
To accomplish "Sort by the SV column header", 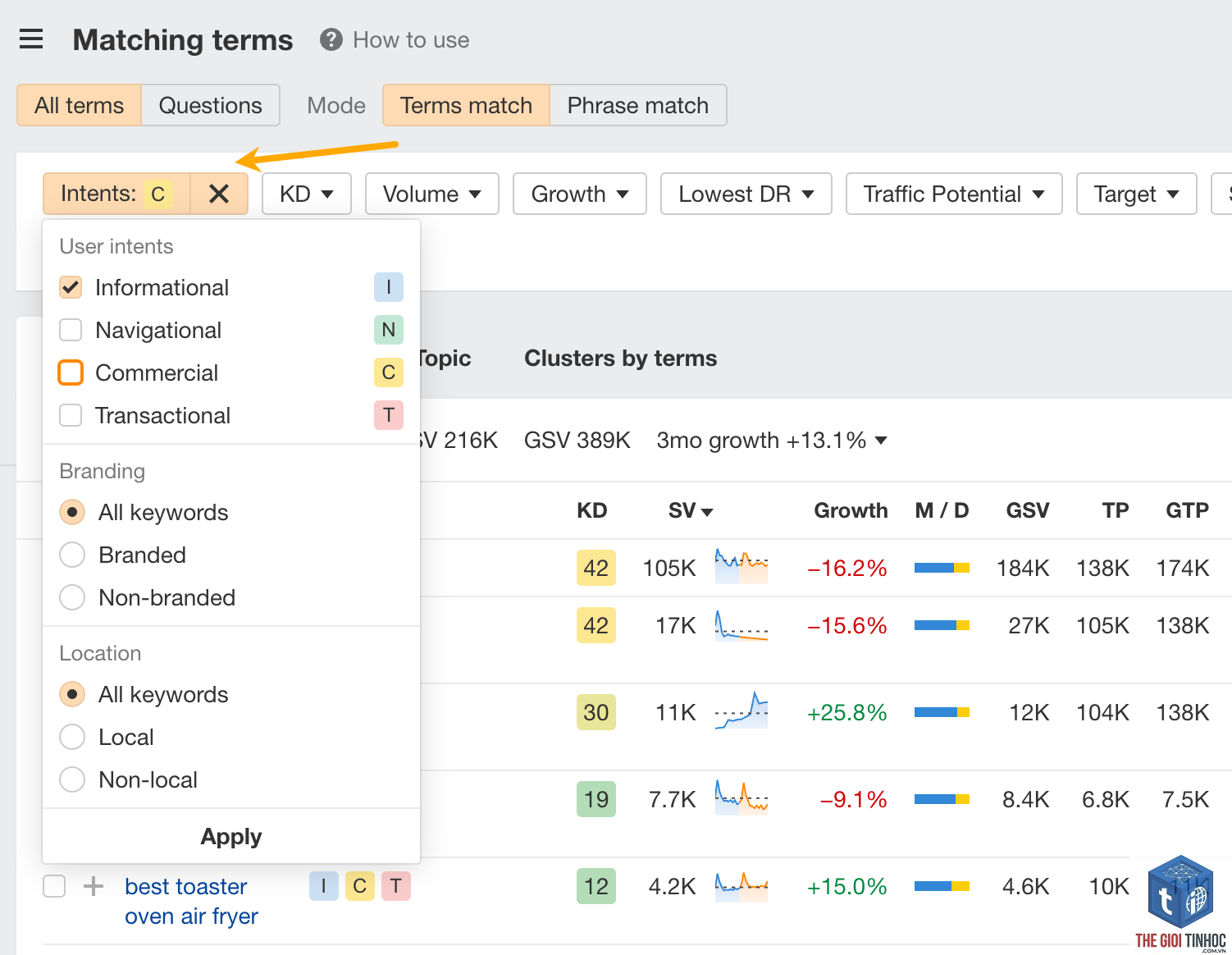I will (x=691, y=510).
